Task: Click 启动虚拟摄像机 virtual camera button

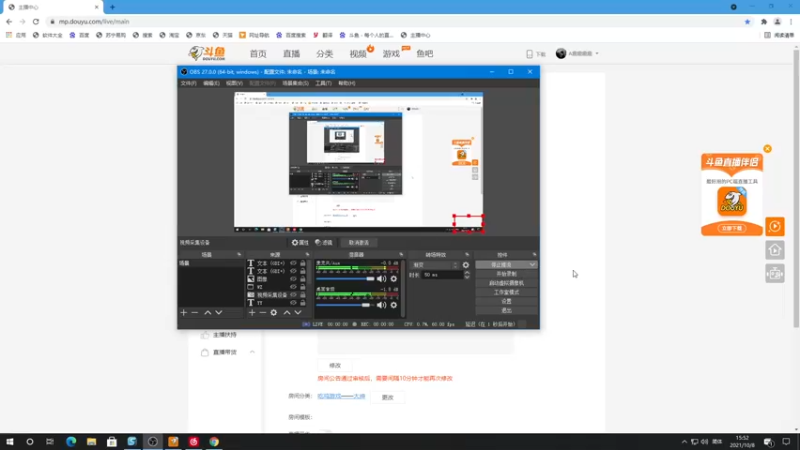Action: tap(506, 283)
